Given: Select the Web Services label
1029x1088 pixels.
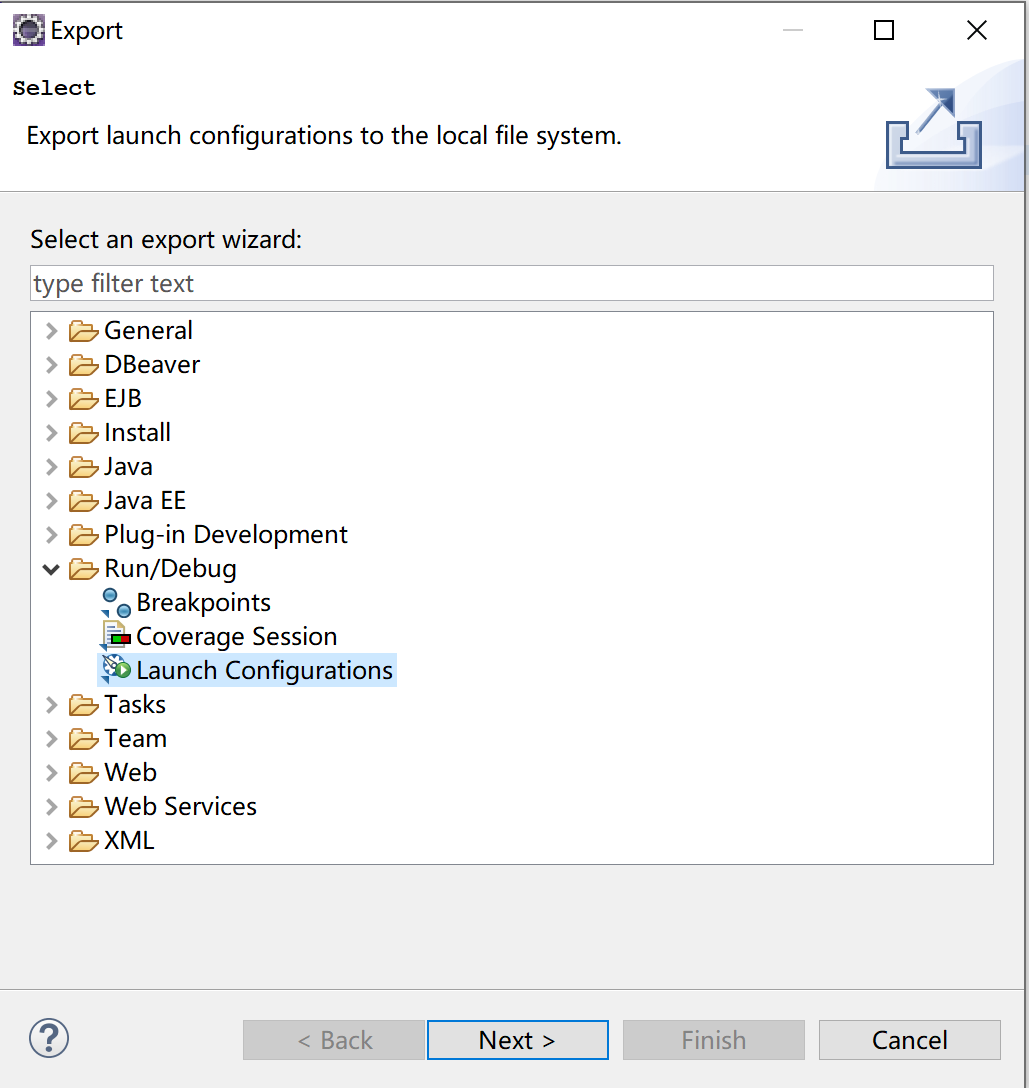Looking at the screenshot, I should [180, 806].
